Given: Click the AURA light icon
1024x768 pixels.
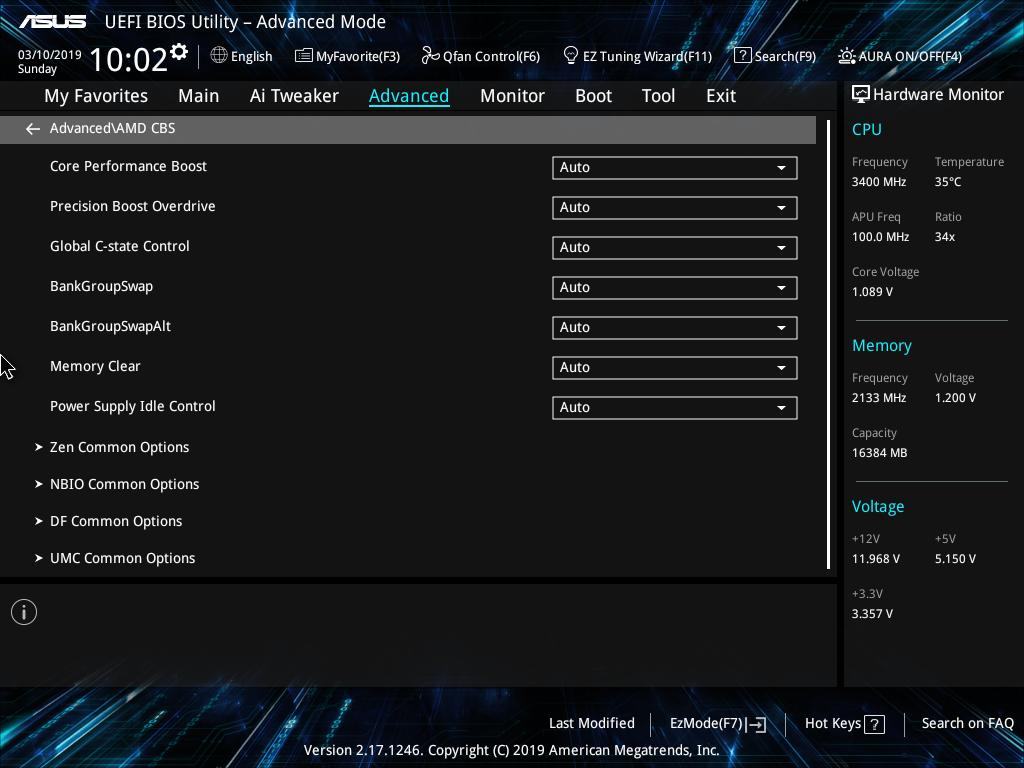Looking at the screenshot, I should tap(846, 56).
